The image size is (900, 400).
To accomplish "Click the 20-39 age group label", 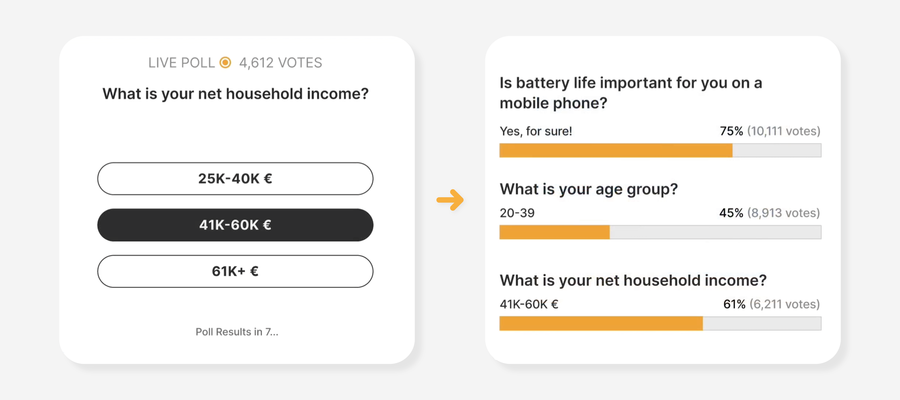I will coord(518,213).
